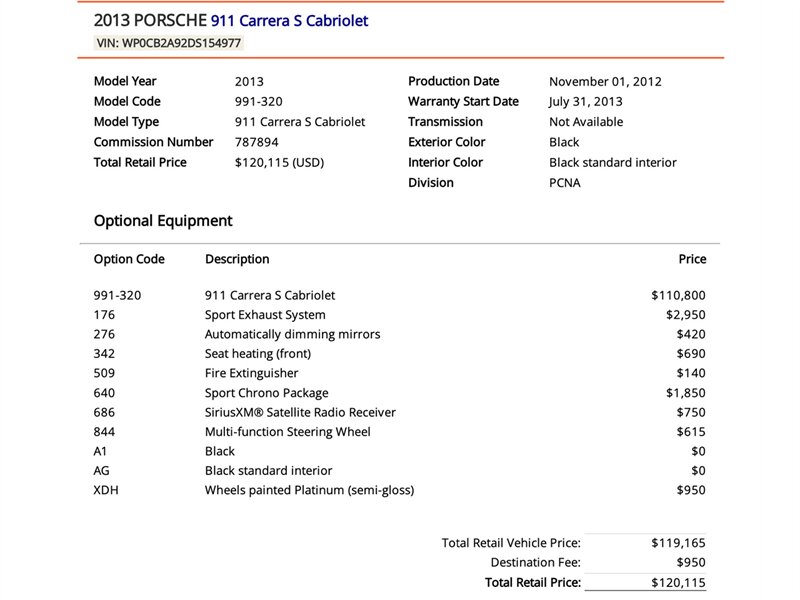Click the Price column header
This screenshot has width=800, height=600.
(692, 259)
